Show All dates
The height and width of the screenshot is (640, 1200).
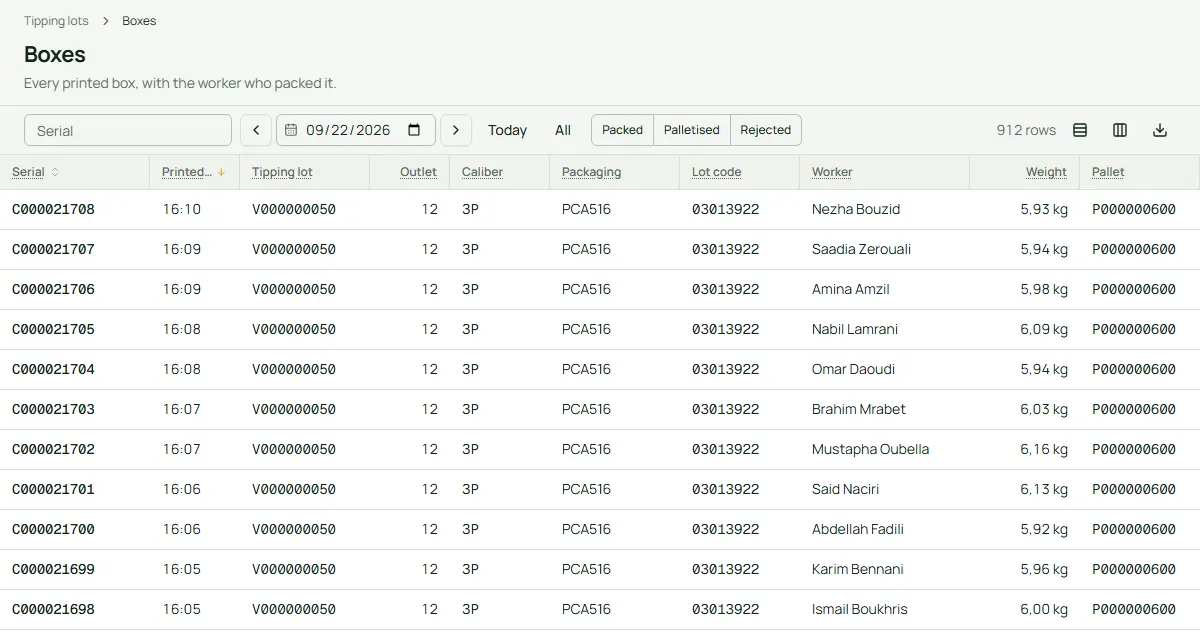click(563, 130)
